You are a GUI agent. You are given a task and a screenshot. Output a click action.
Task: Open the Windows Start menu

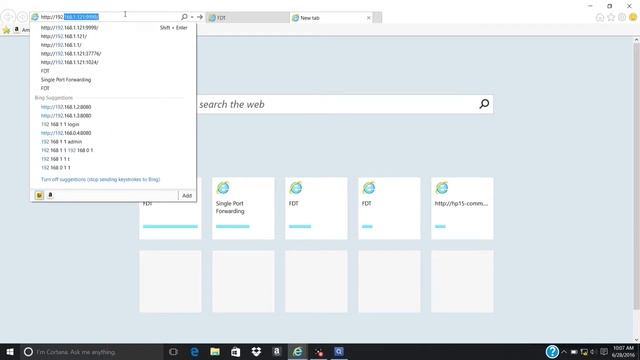pyautogui.click(x=10, y=352)
